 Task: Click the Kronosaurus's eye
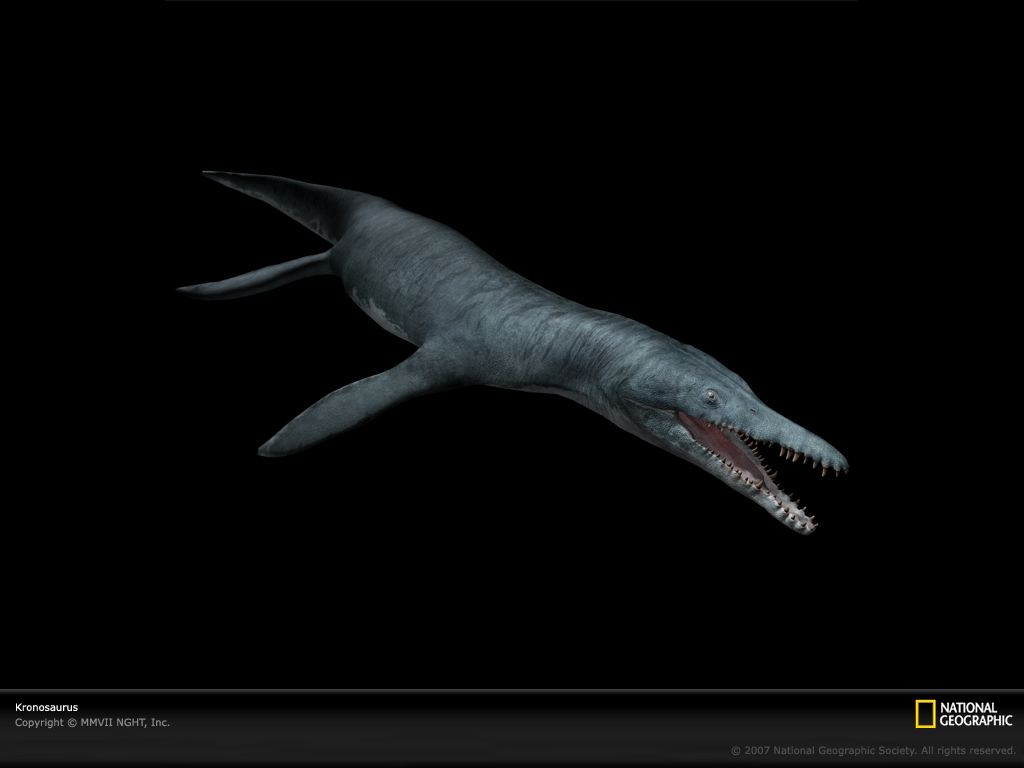tap(709, 397)
